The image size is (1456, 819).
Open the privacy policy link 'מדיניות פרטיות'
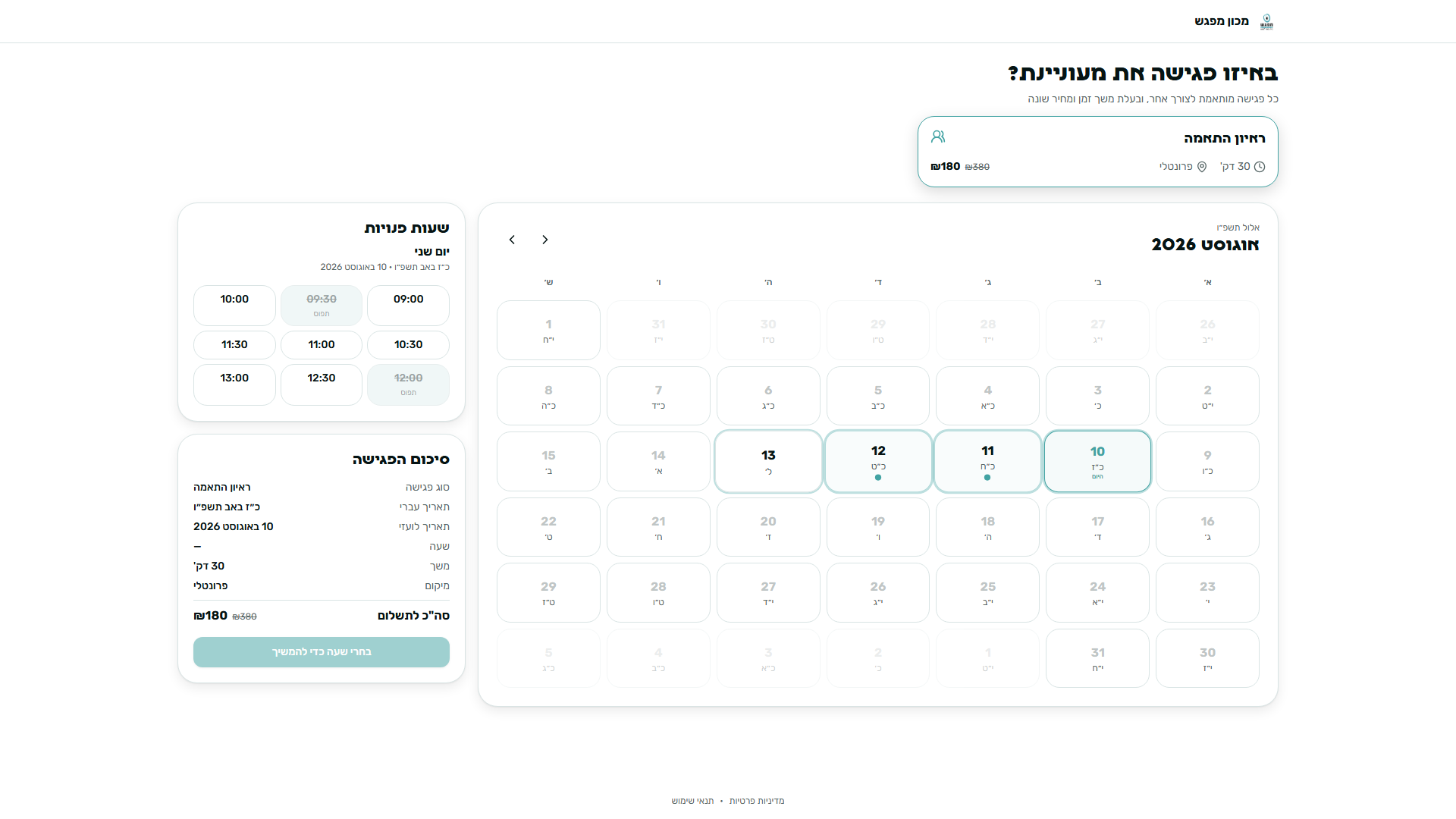pyautogui.click(x=757, y=801)
